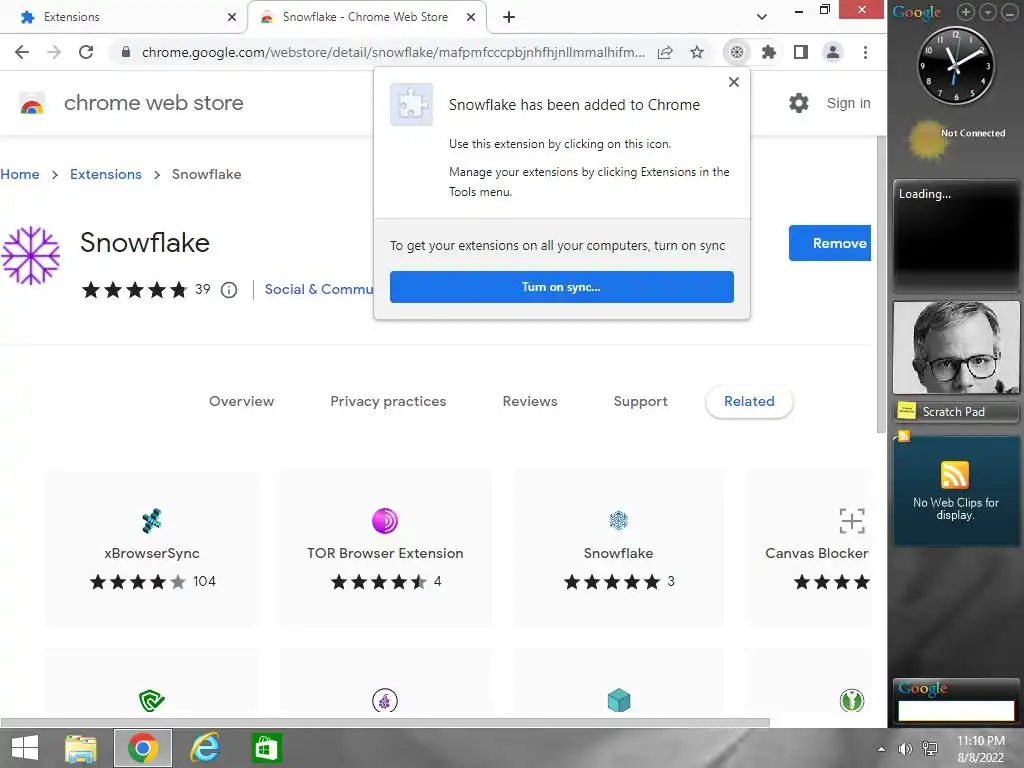Open a new browser tab

pyautogui.click(x=509, y=17)
